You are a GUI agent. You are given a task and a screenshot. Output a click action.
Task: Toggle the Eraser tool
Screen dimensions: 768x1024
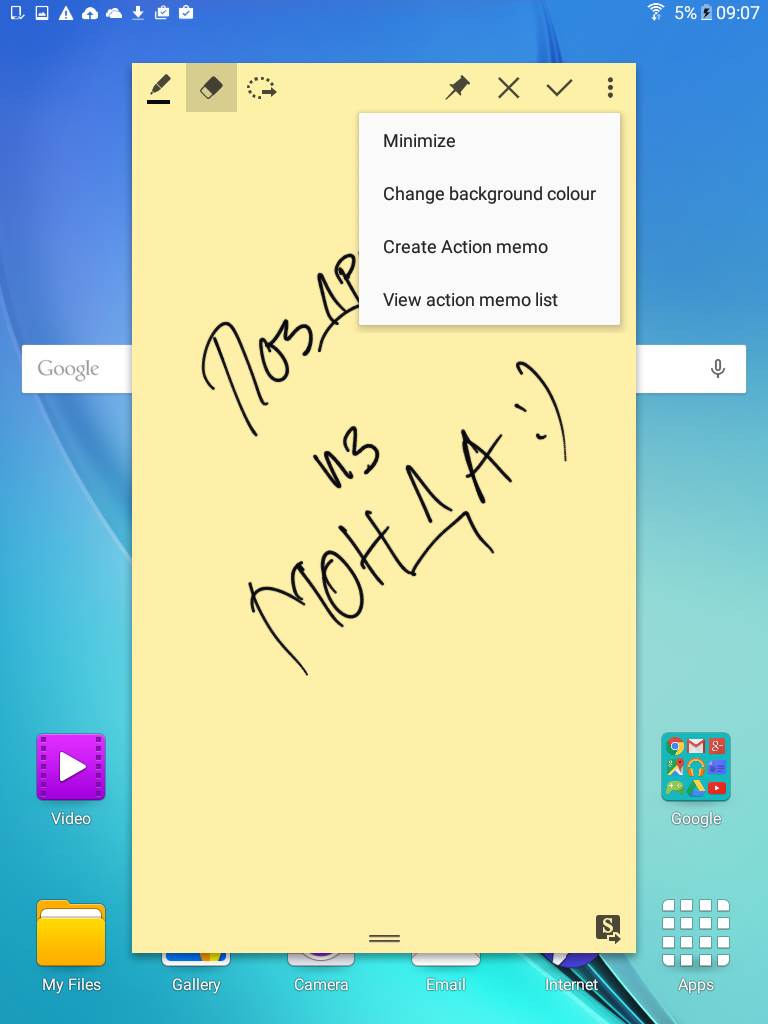point(211,88)
